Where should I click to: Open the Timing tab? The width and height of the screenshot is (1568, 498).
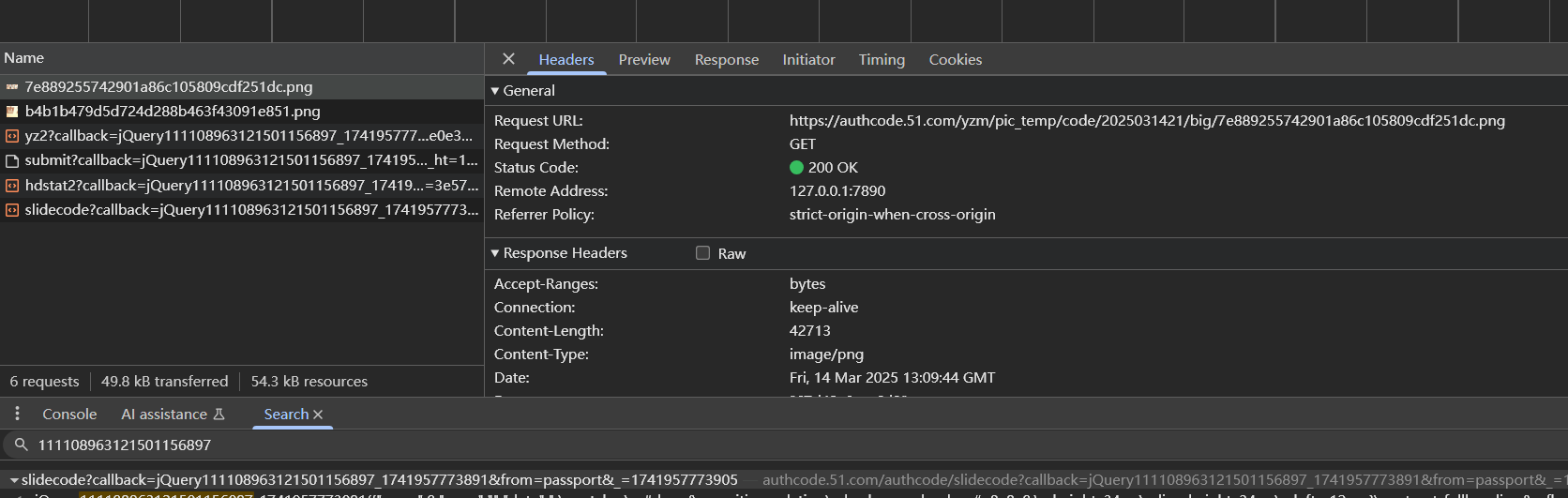coord(882,60)
